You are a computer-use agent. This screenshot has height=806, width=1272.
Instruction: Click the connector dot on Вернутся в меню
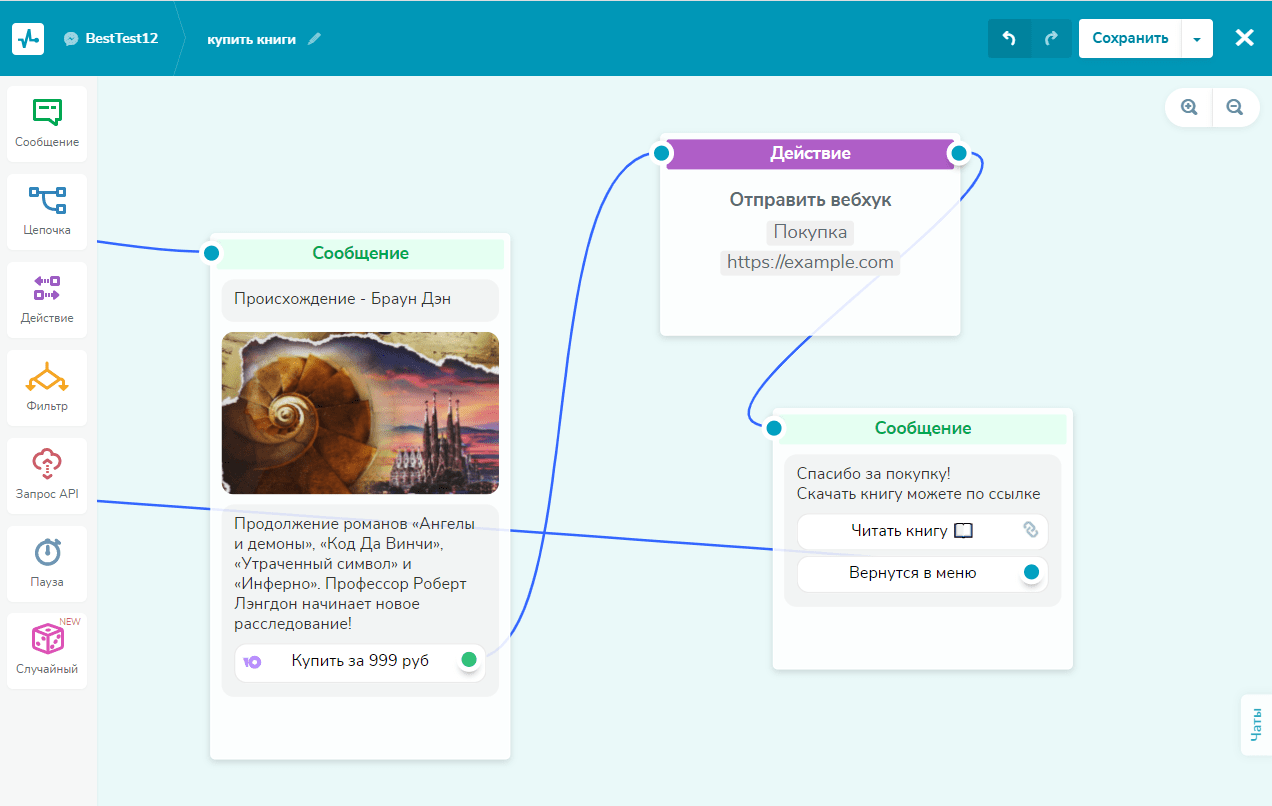click(1031, 573)
